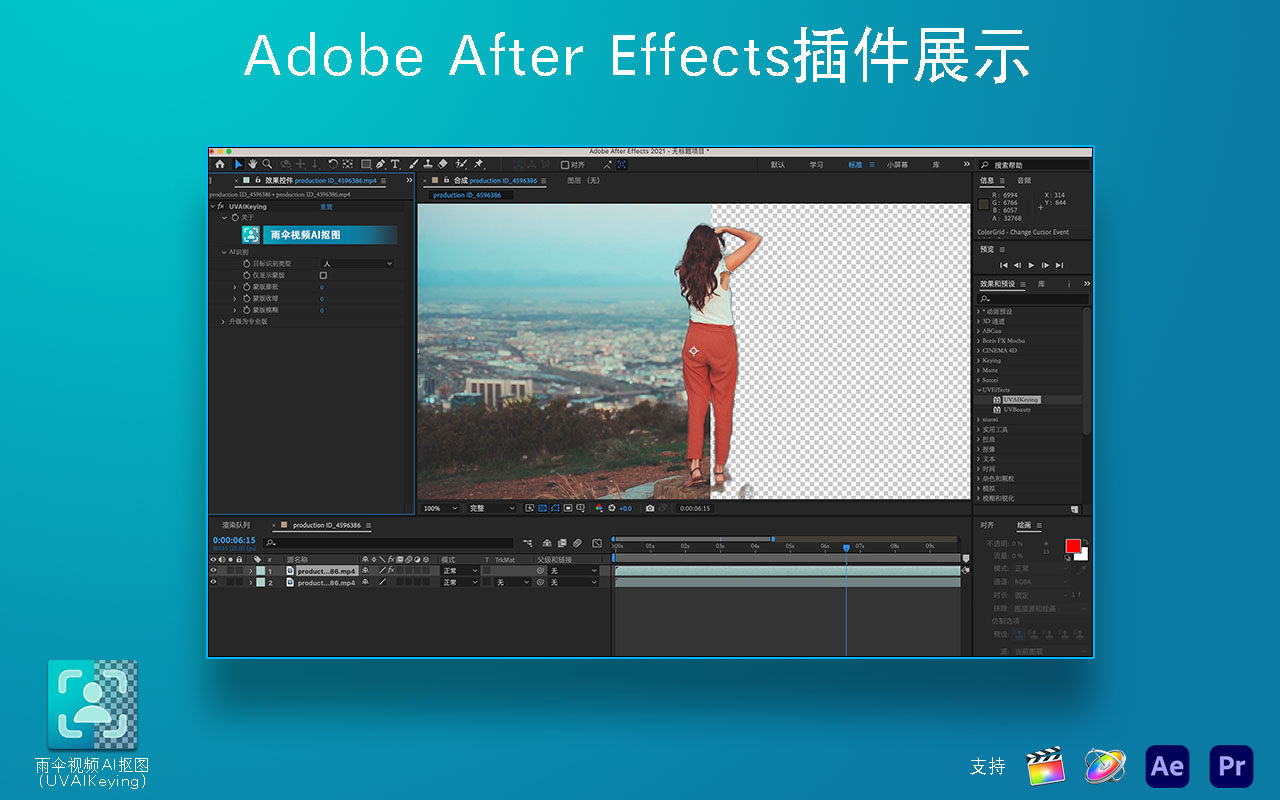The image size is (1280, 800).
Task: Open layer 2 TrkMat dropdown
Action: (513, 582)
